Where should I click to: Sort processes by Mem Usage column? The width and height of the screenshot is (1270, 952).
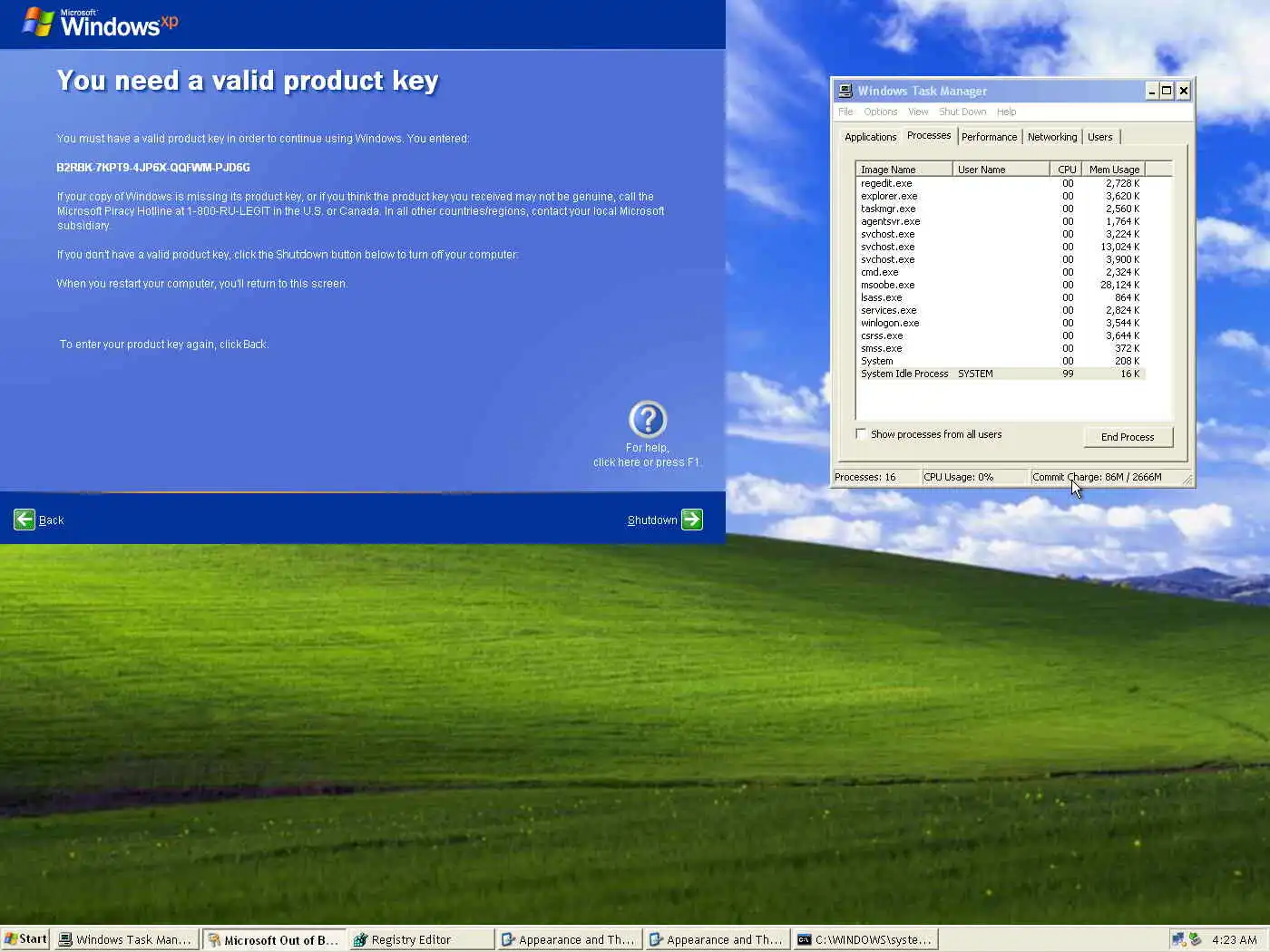[1113, 170]
